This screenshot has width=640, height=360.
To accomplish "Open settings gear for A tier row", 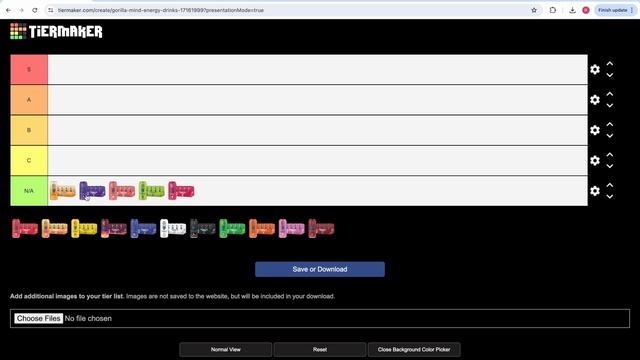I will (x=595, y=100).
